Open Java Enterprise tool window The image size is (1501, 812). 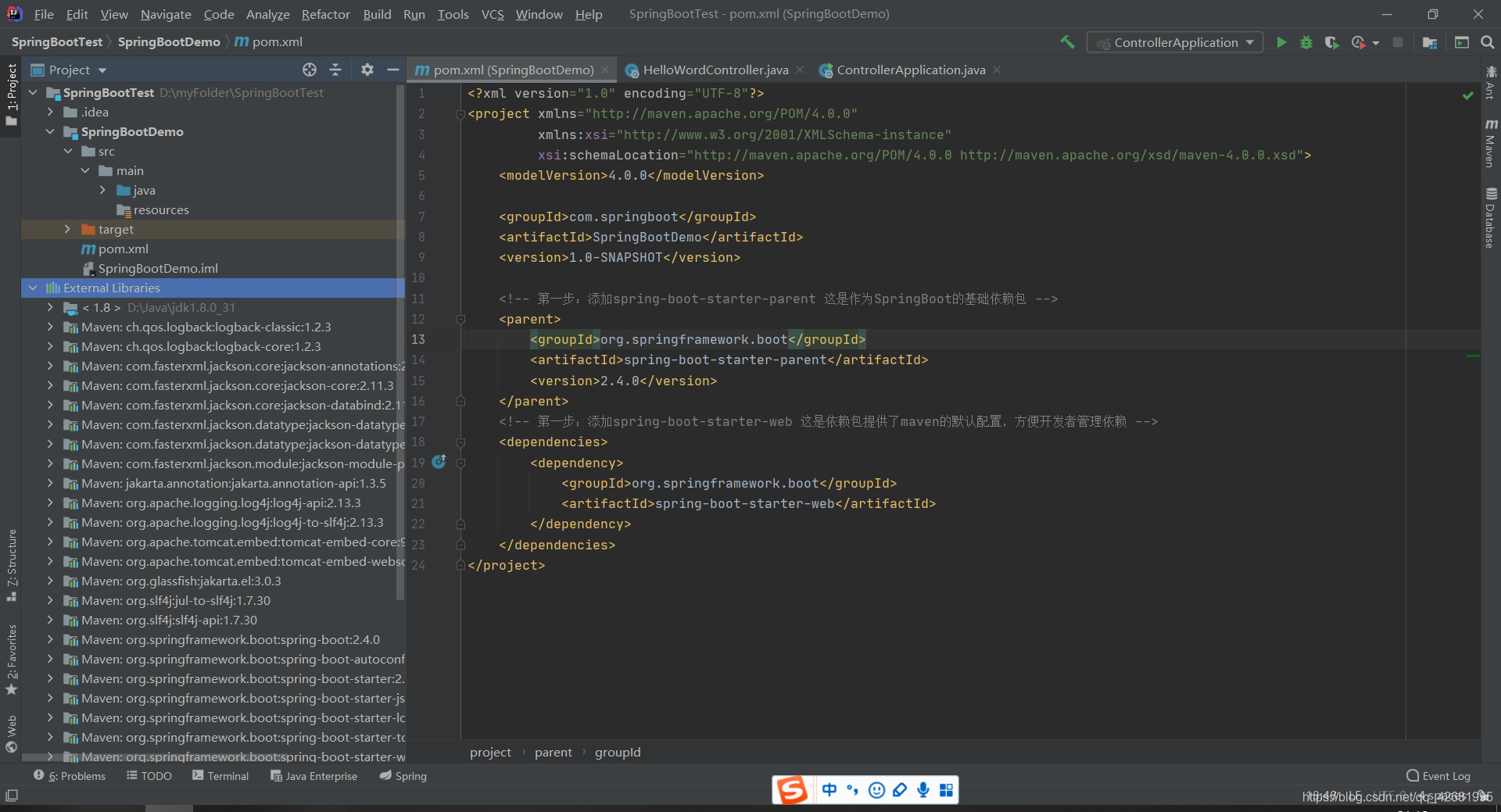pos(313,776)
